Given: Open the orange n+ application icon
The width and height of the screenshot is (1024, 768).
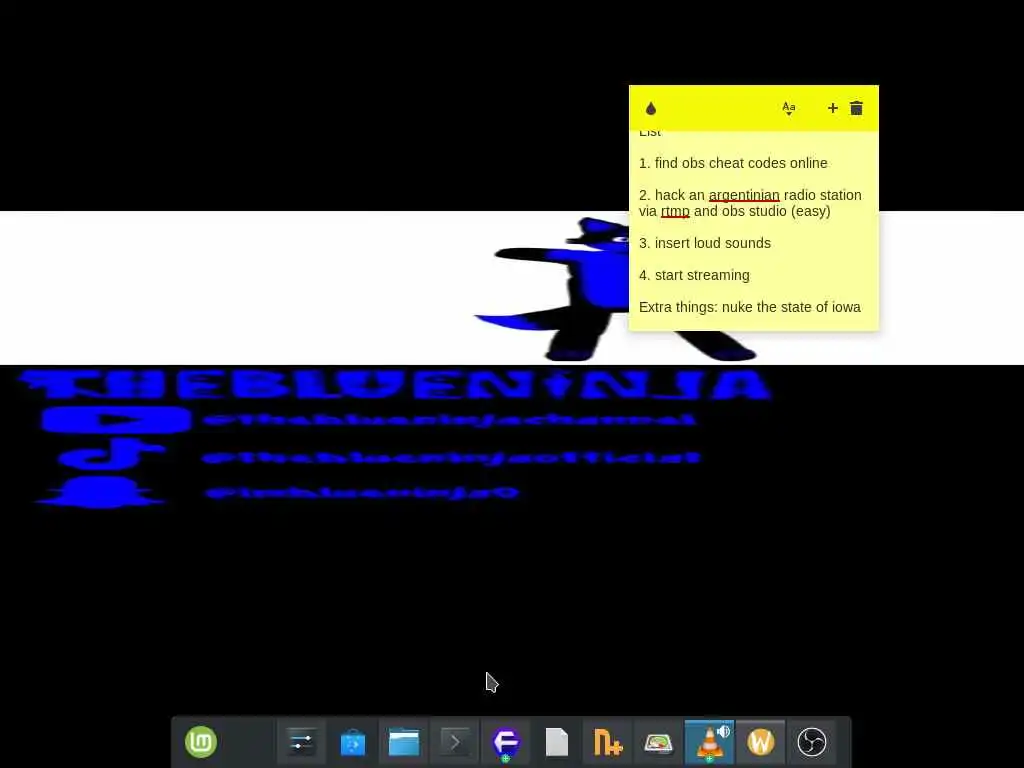Looking at the screenshot, I should pyautogui.click(x=607, y=743).
